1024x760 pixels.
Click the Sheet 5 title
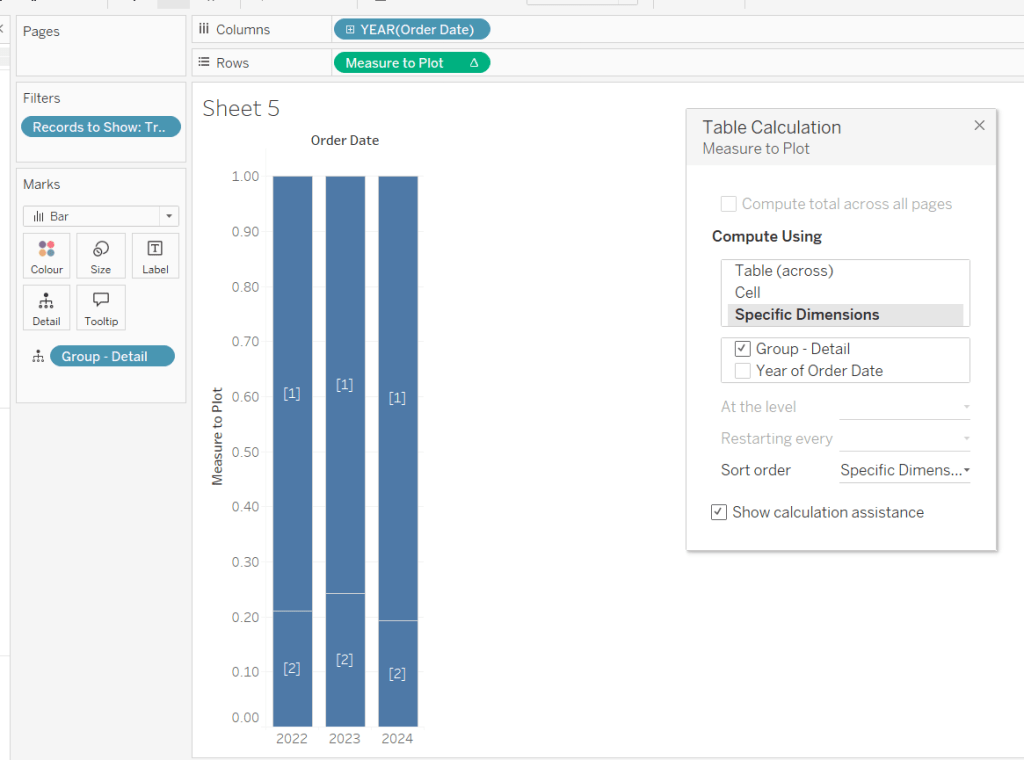click(240, 108)
